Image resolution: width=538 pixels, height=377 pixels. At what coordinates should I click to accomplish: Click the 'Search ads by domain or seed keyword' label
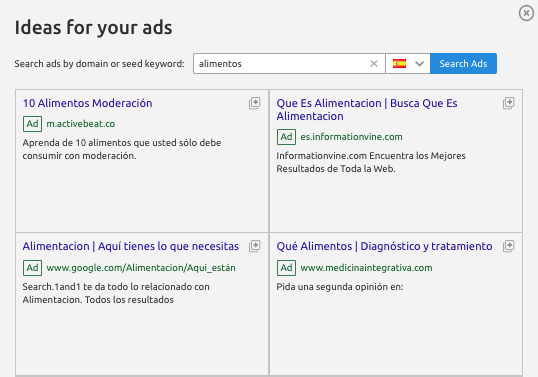click(100, 64)
